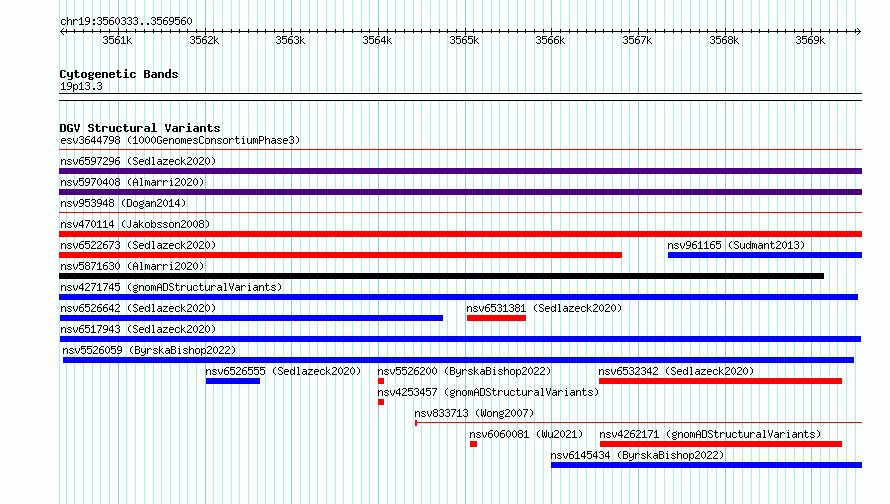Click the black nsv5871630 variant bar
This screenshot has height=504, width=890.
(442, 276)
